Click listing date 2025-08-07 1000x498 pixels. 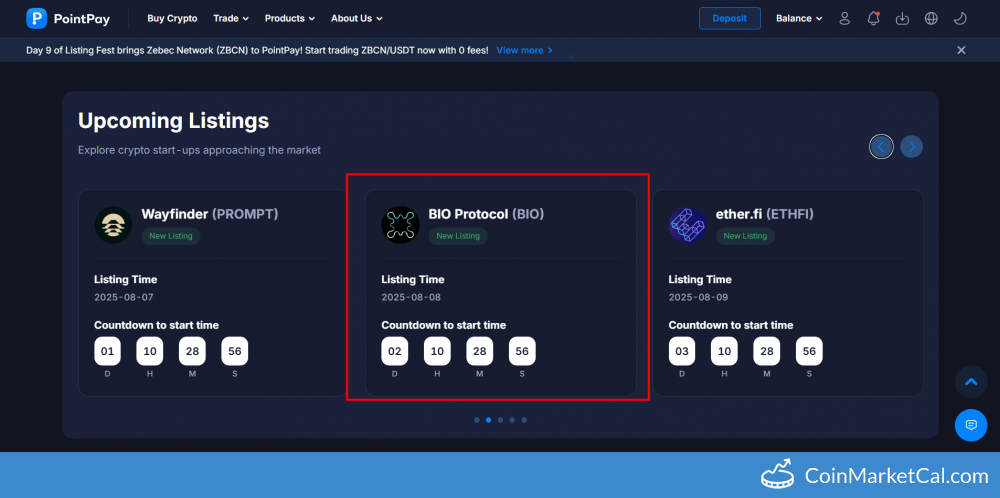click(124, 297)
